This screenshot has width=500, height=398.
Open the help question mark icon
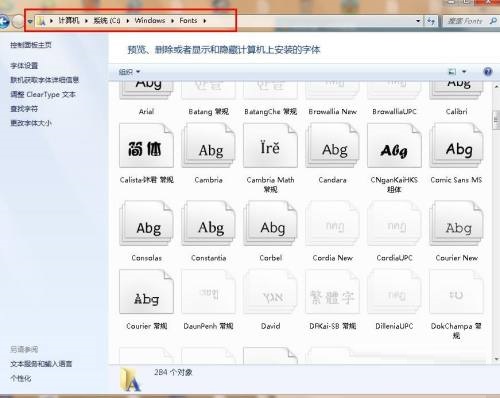coord(488,71)
